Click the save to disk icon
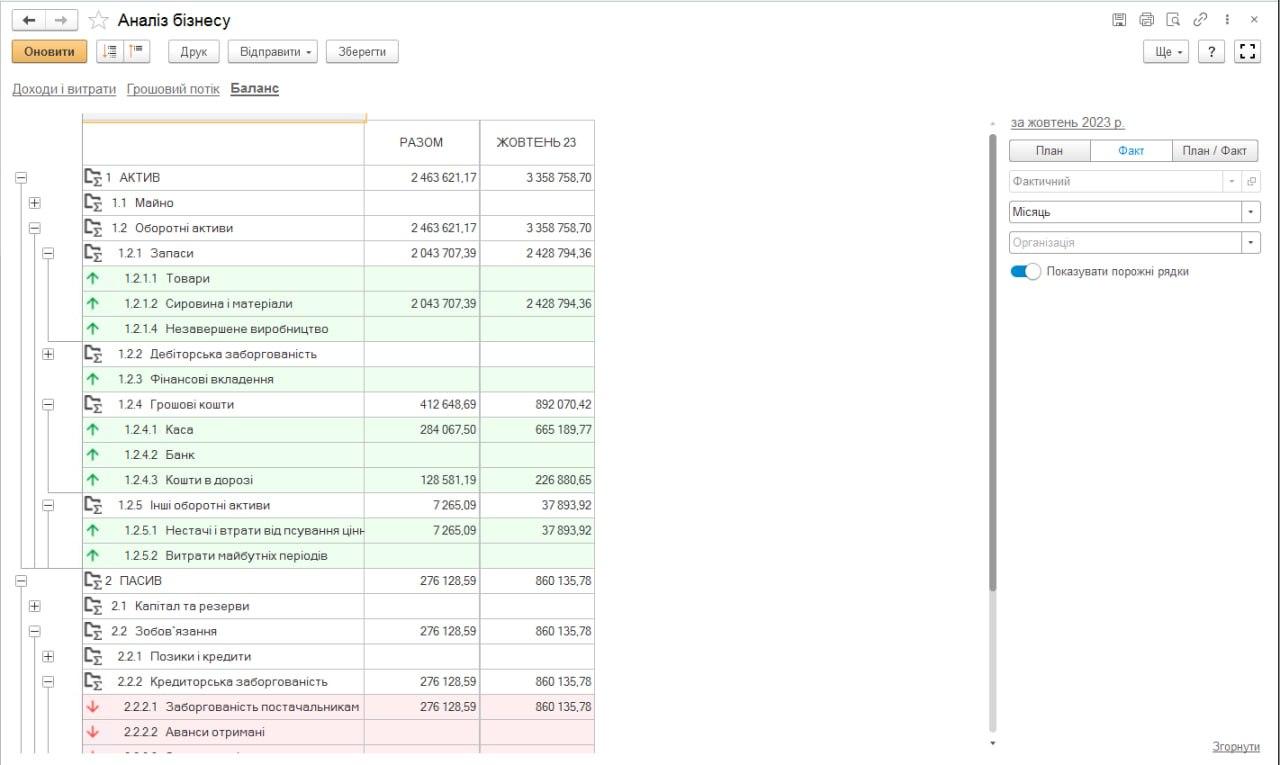1280x765 pixels. click(1119, 19)
